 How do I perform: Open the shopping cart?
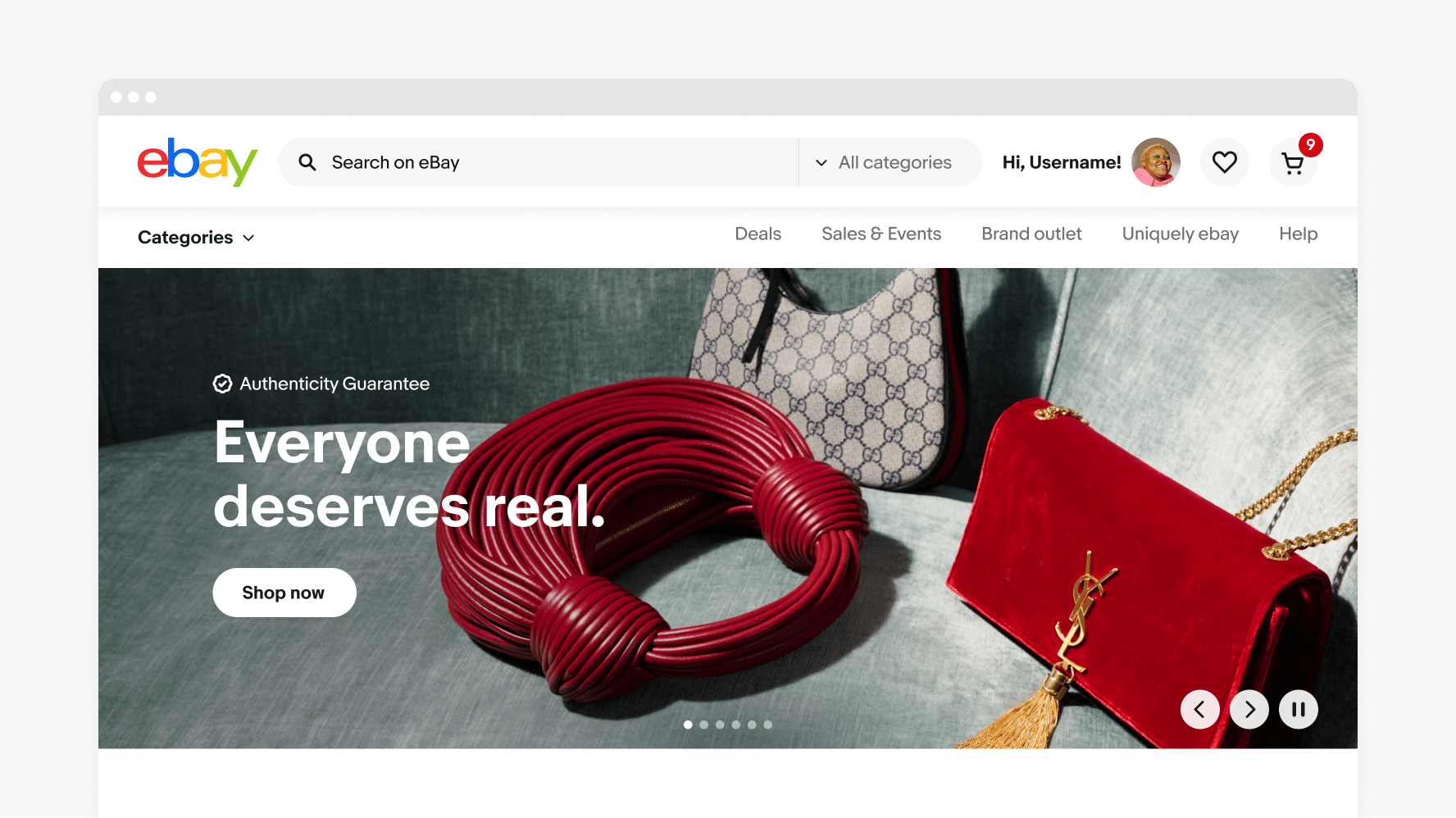[1294, 162]
